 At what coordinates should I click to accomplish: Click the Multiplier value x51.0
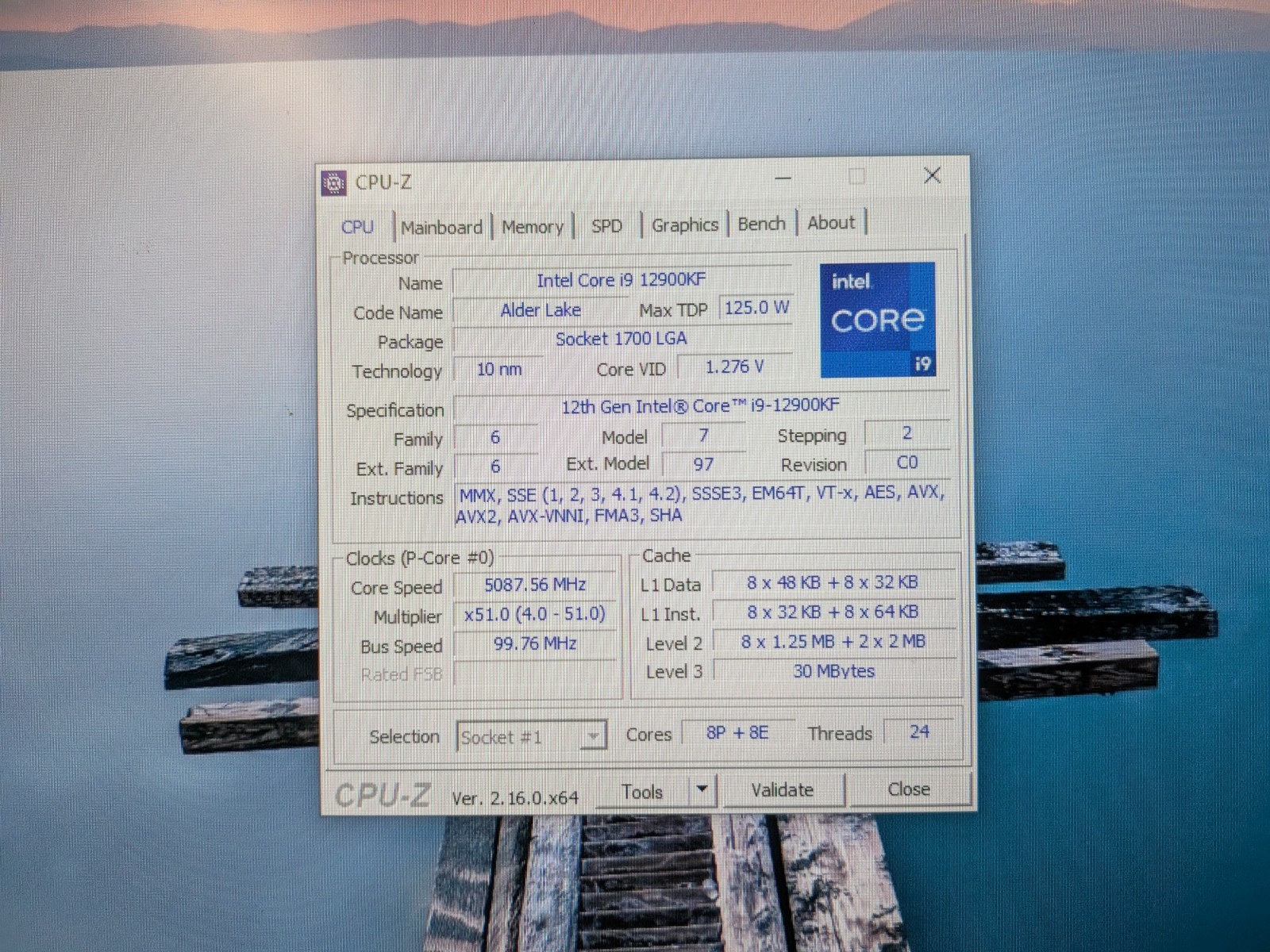coord(535,614)
